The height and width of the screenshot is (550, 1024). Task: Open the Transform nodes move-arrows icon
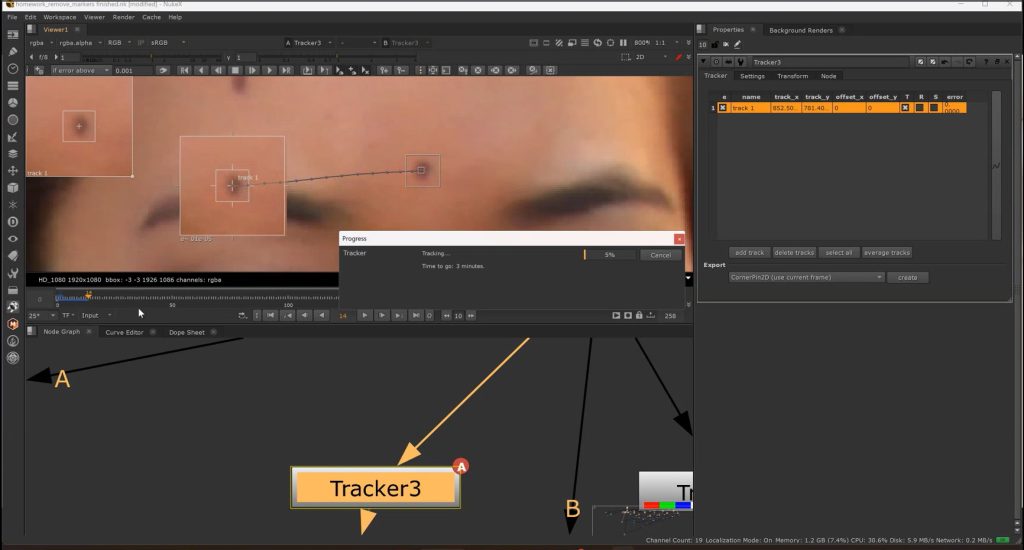pyautogui.click(x=12, y=170)
